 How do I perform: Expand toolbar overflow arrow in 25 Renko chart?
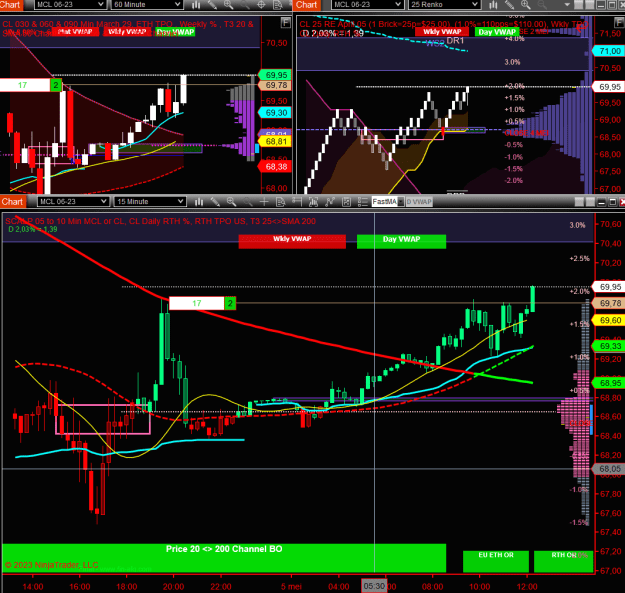coord(567,5)
